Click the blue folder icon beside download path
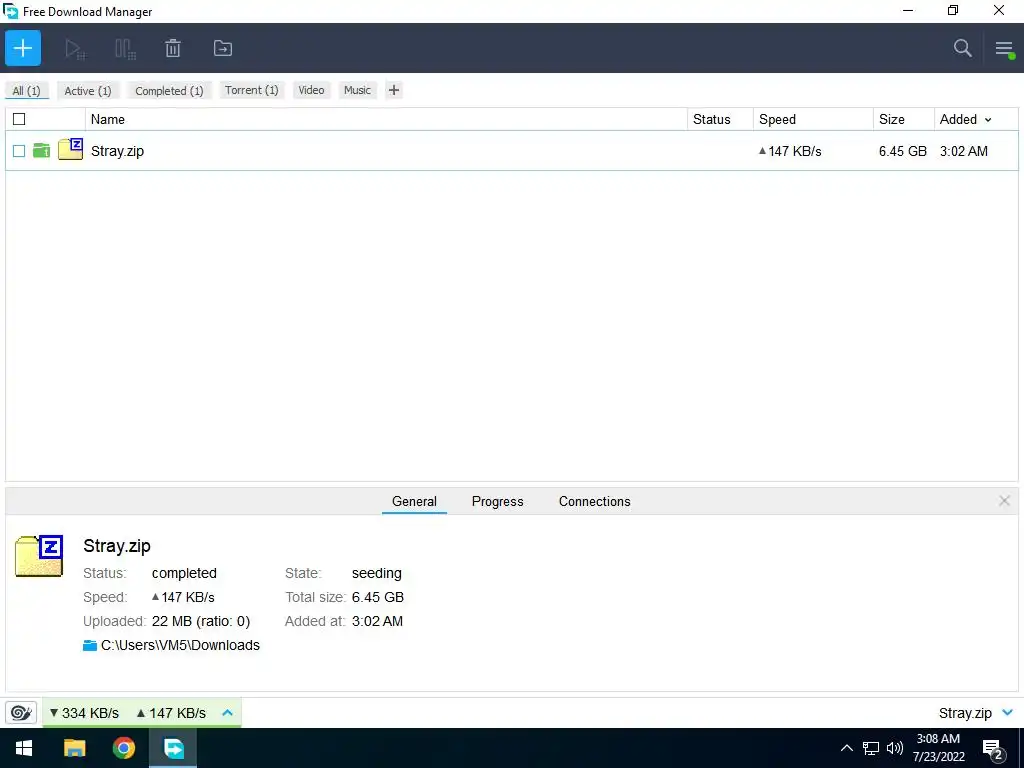This screenshot has height=768, width=1024. tap(90, 645)
